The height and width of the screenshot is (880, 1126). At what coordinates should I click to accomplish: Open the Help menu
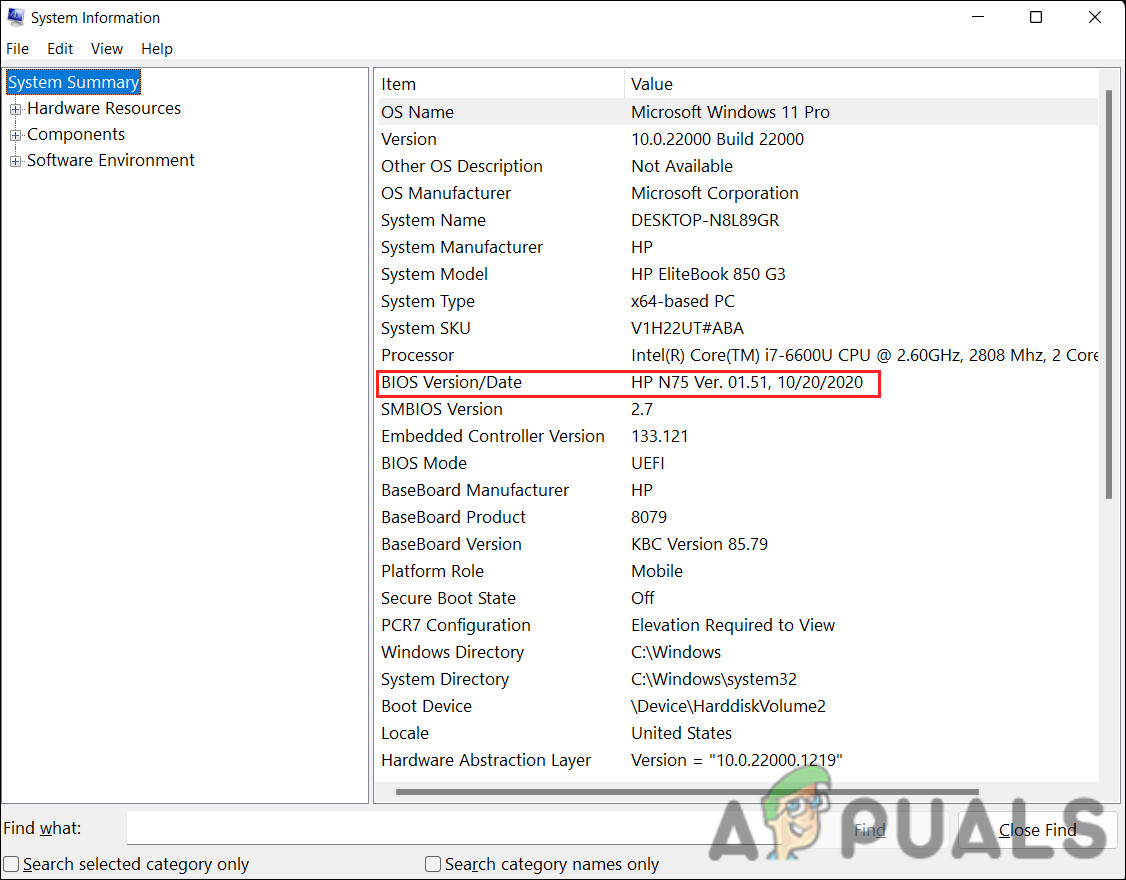pos(157,48)
